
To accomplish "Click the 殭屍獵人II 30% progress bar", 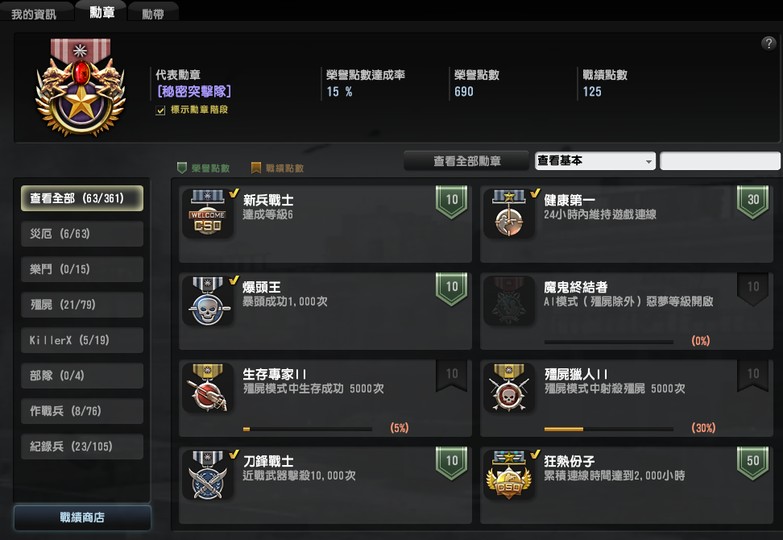I will (x=609, y=429).
